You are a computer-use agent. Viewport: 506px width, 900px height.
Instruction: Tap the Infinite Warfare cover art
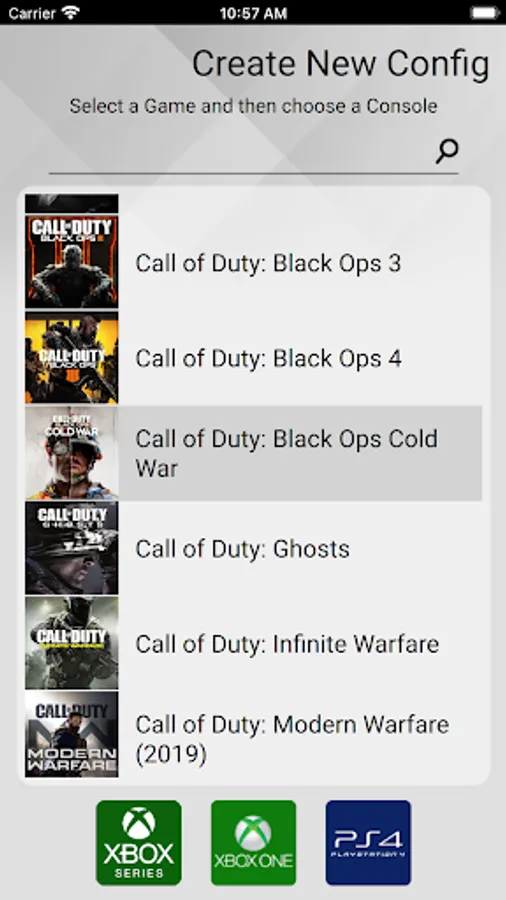pyautogui.click(x=72, y=643)
